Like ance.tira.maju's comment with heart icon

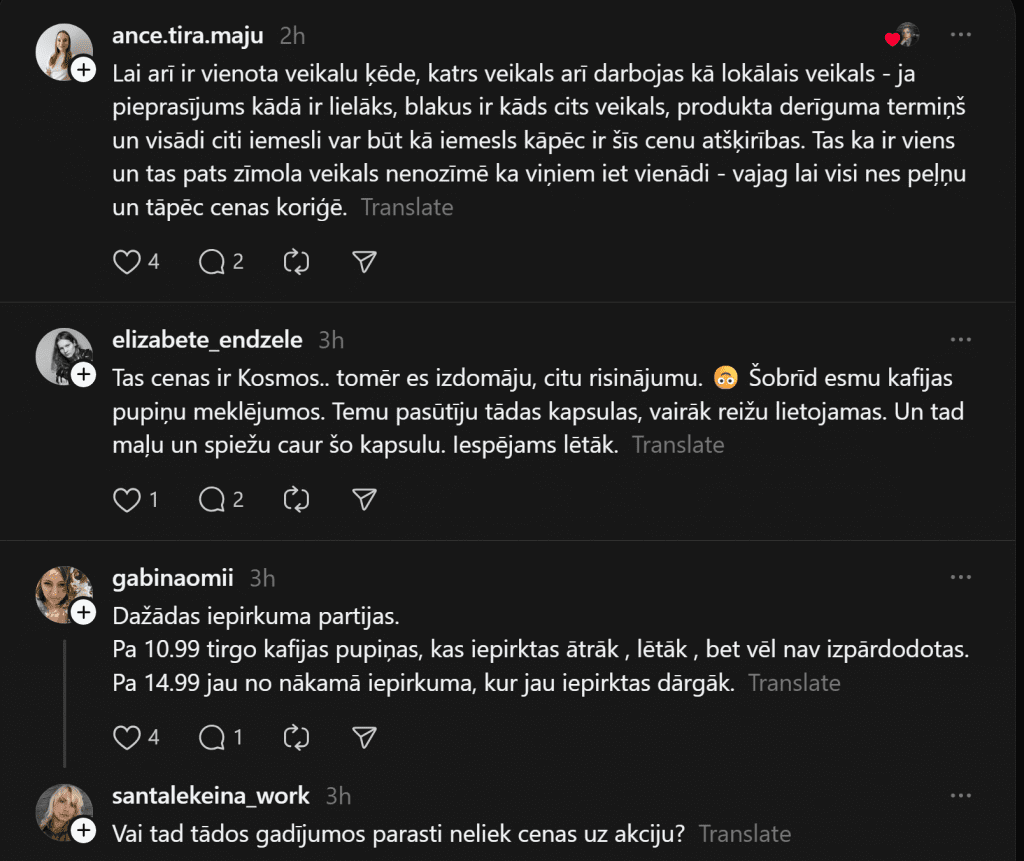[x=127, y=262]
